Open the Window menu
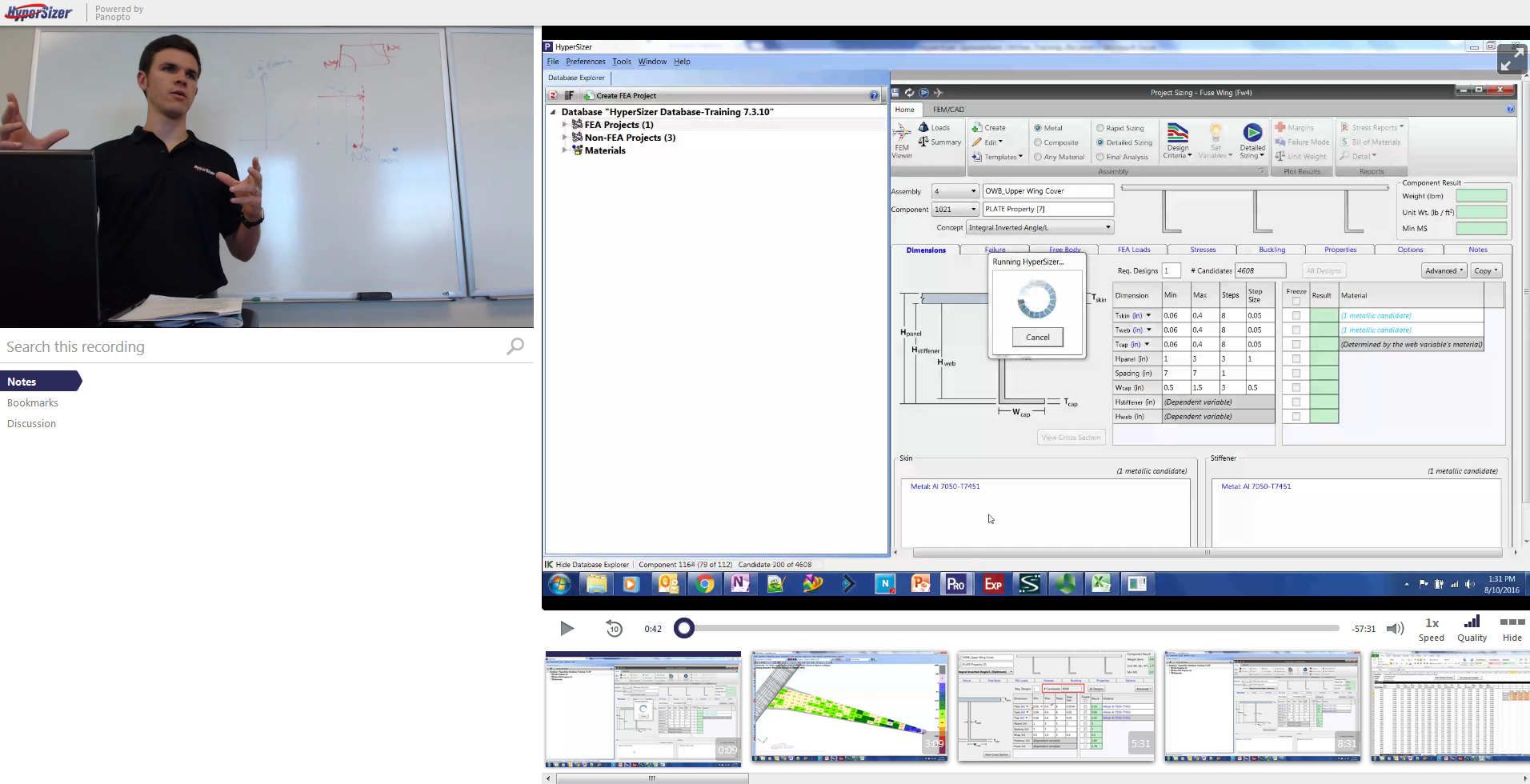The height and width of the screenshot is (784, 1530). click(652, 61)
